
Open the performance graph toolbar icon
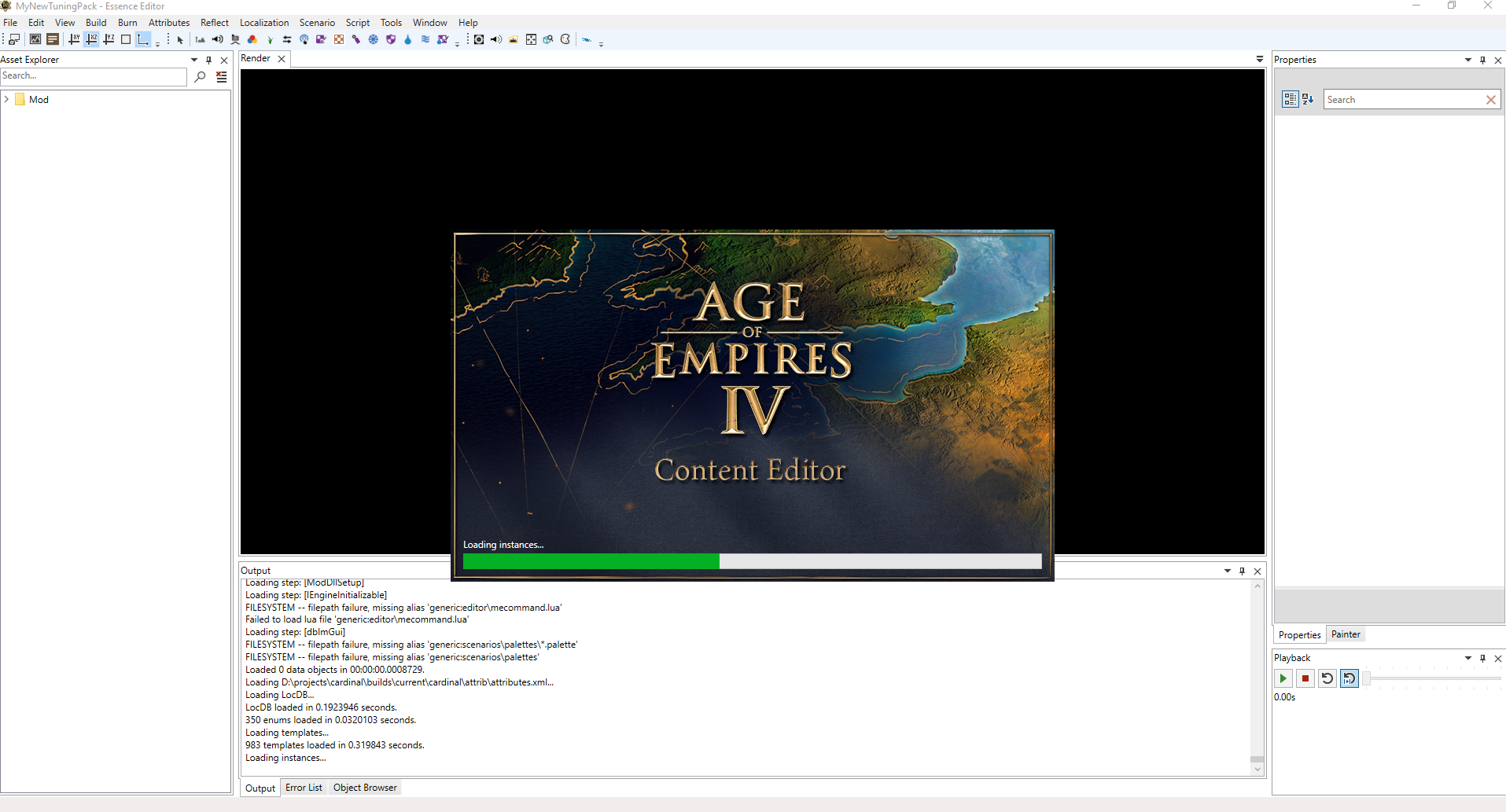coord(35,39)
